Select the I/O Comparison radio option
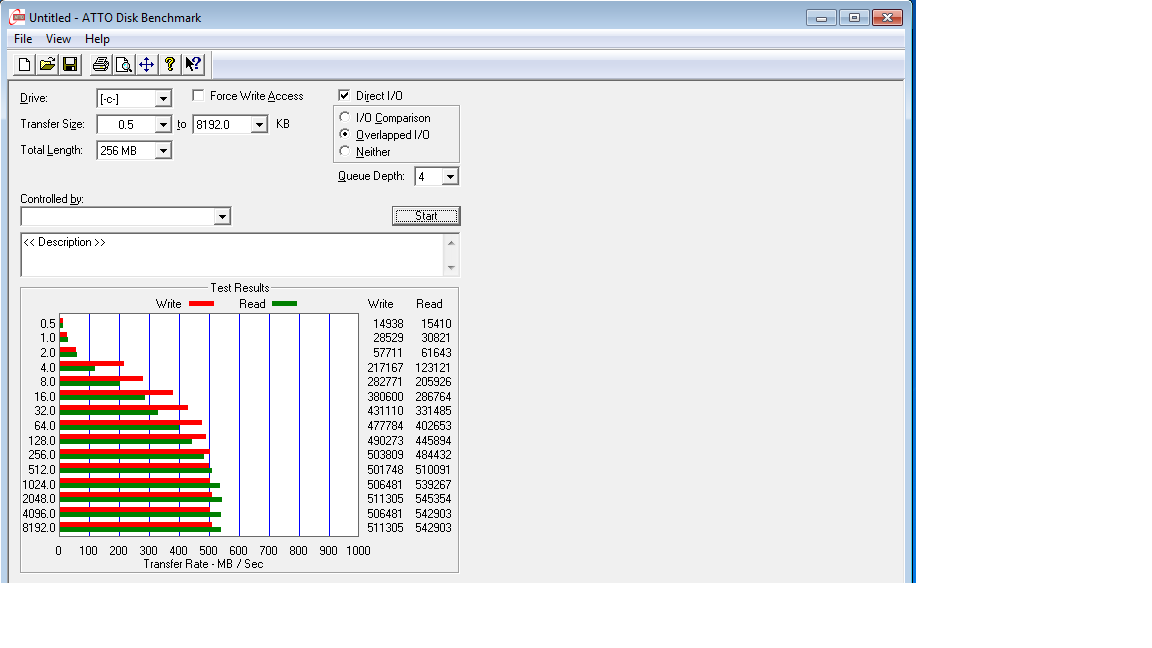The width and height of the screenshot is (1152, 648). click(x=345, y=117)
